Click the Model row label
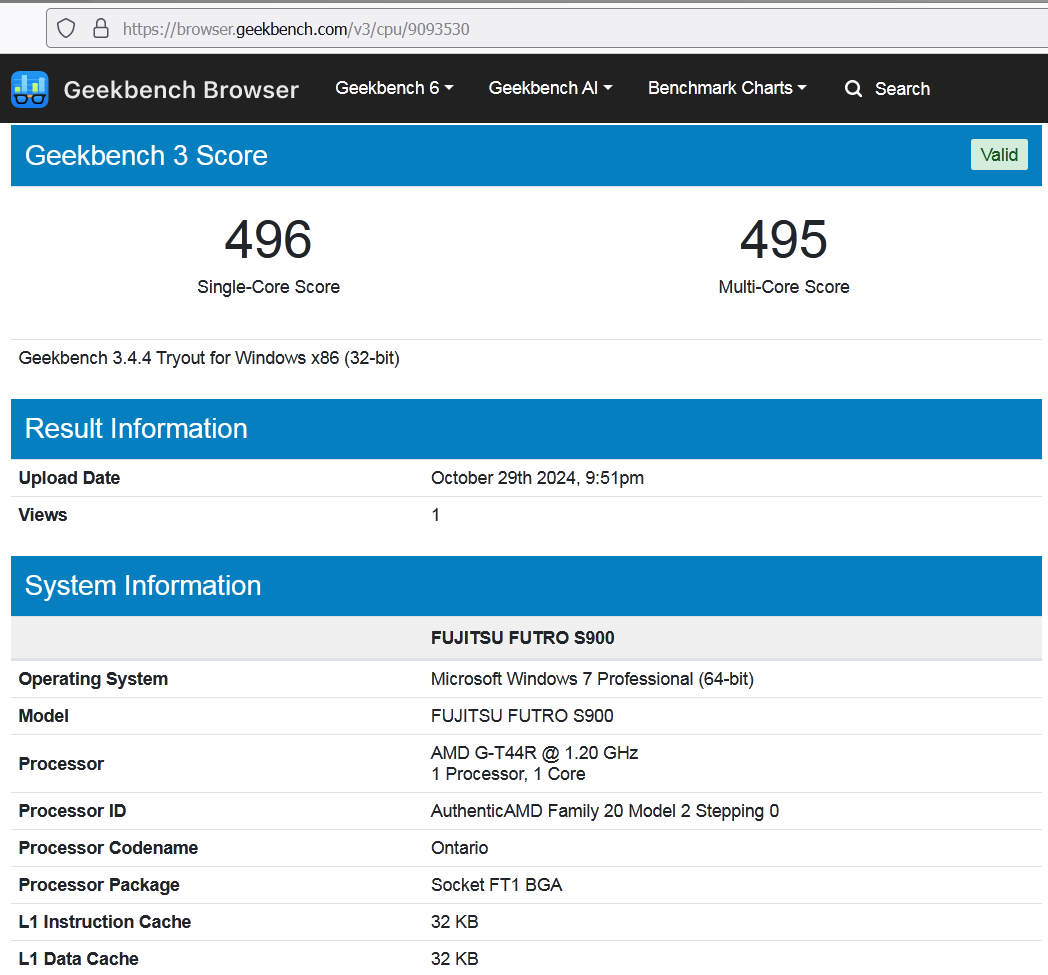1048x975 pixels. pos(43,716)
